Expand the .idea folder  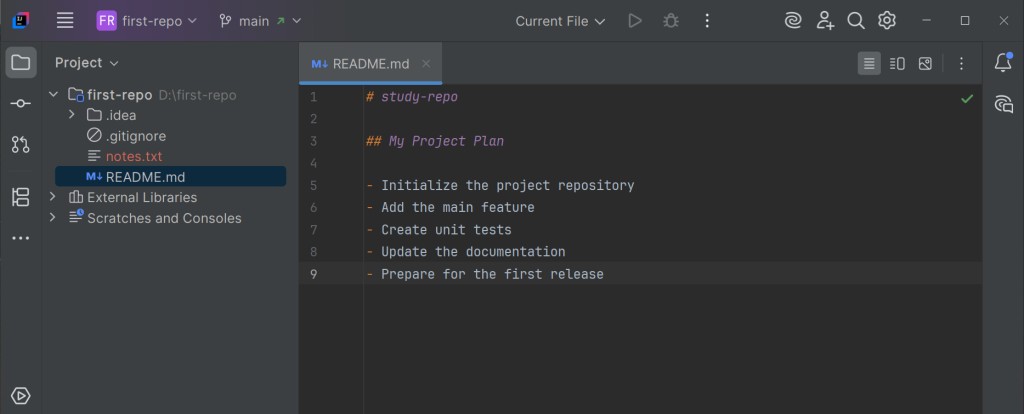click(x=72, y=116)
